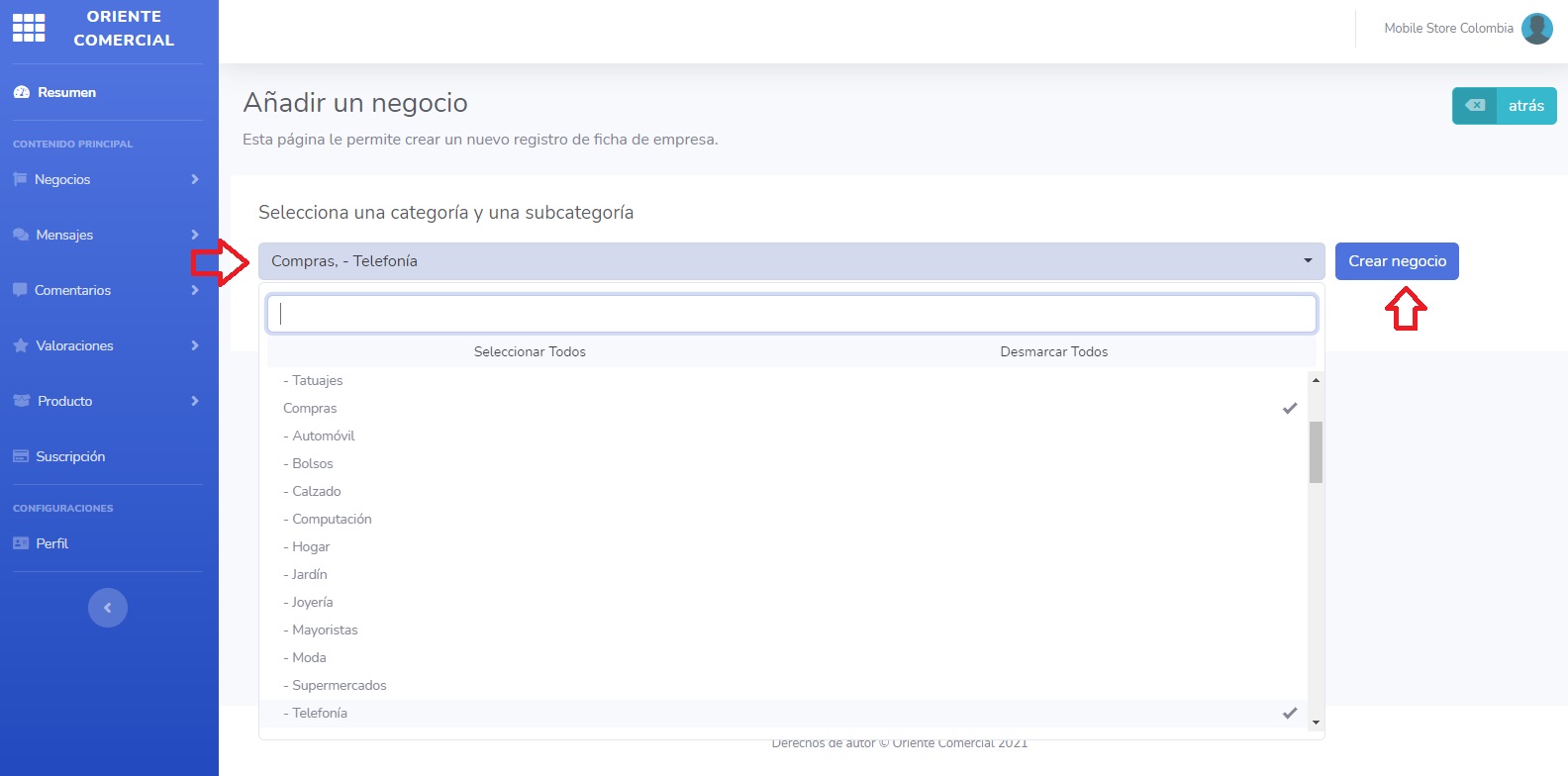The height and width of the screenshot is (776, 1568).
Task: Click the Valoraciones star icon
Action: point(21,345)
